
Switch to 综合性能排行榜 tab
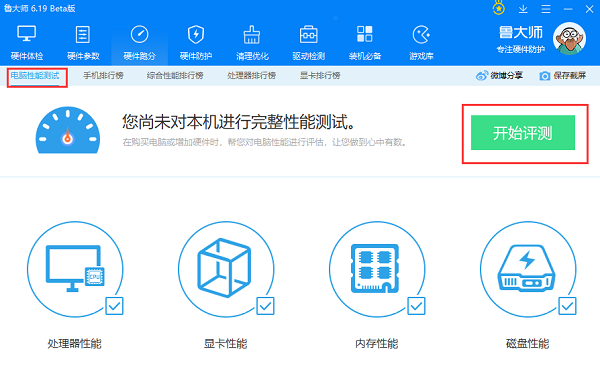coord(175,75)
